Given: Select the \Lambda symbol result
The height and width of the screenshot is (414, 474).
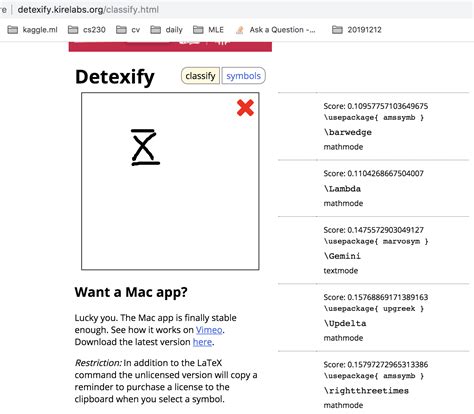Looking at the screenshot, I should tap(342, 189).
